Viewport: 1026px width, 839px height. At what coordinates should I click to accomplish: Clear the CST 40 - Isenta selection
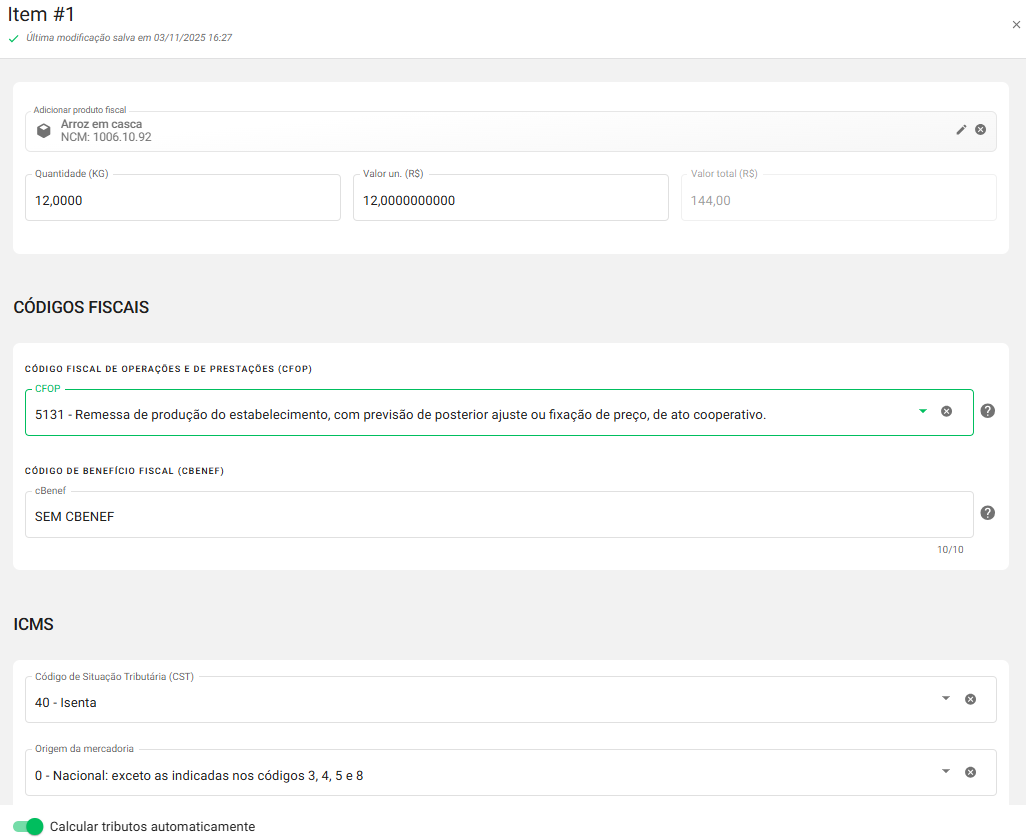pyautogui.click(x=970, y=699)
